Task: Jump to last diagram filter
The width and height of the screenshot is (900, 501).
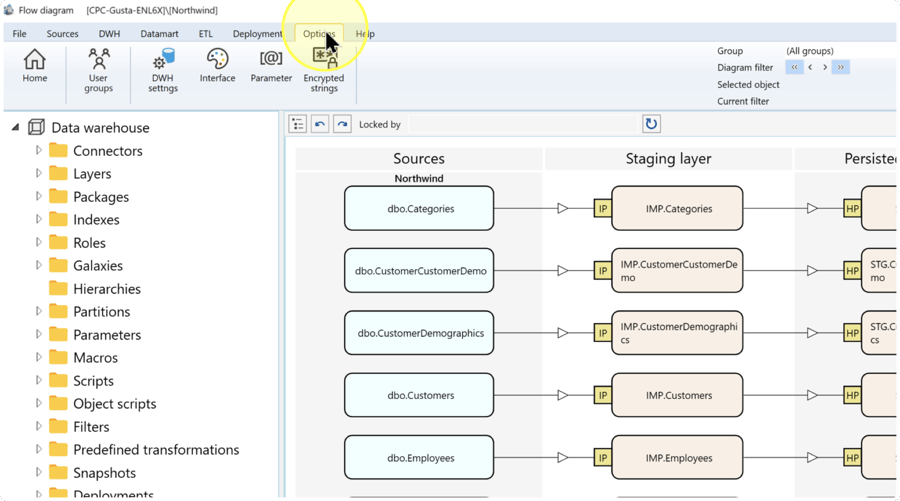Action: 840,67
